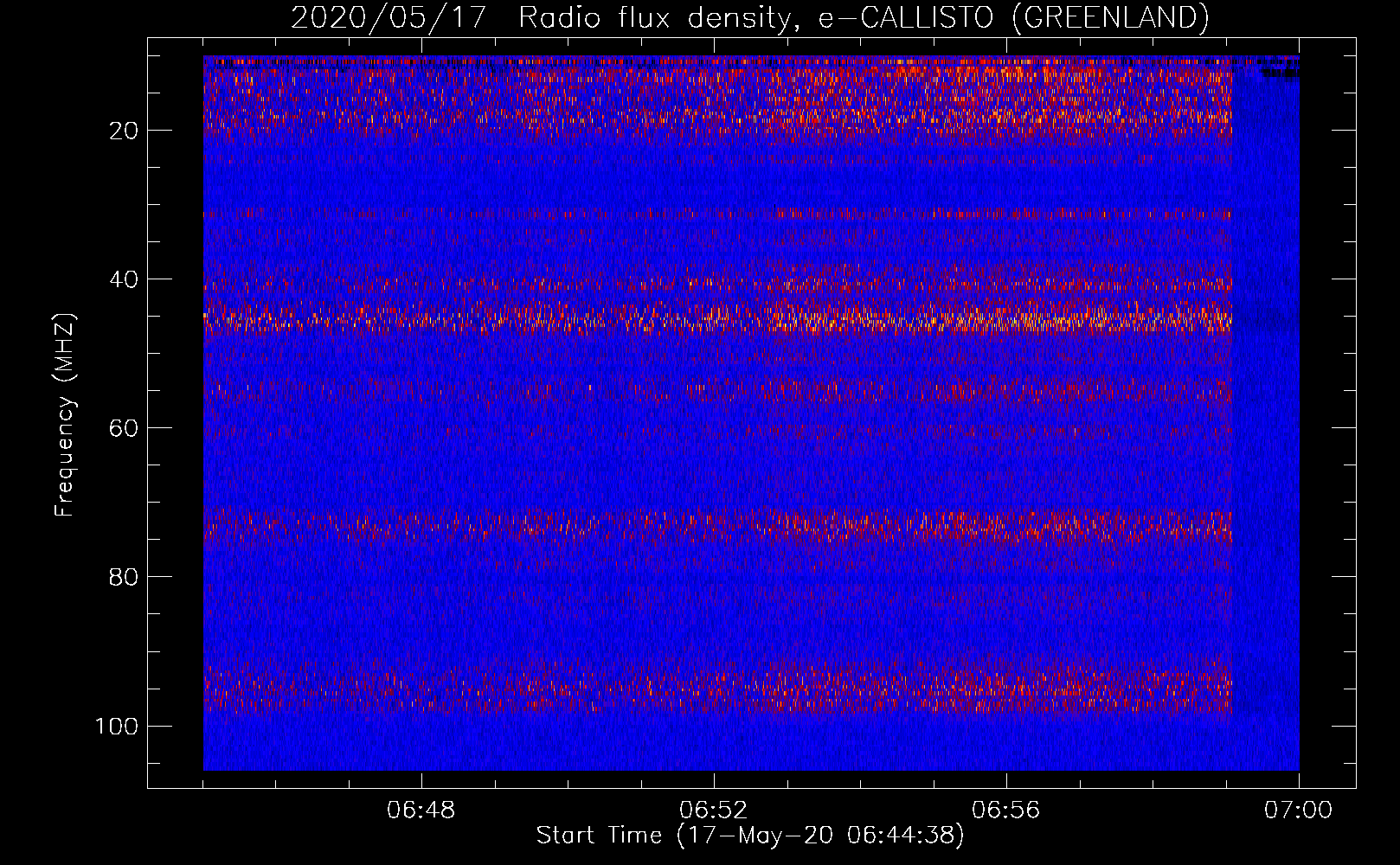Image resolution: width=1400 pixels, height=865 pixels.
Task: Select the 'e-CALLISTO (GREENLAND)' title text
Action: click(x=1013, y=18)
